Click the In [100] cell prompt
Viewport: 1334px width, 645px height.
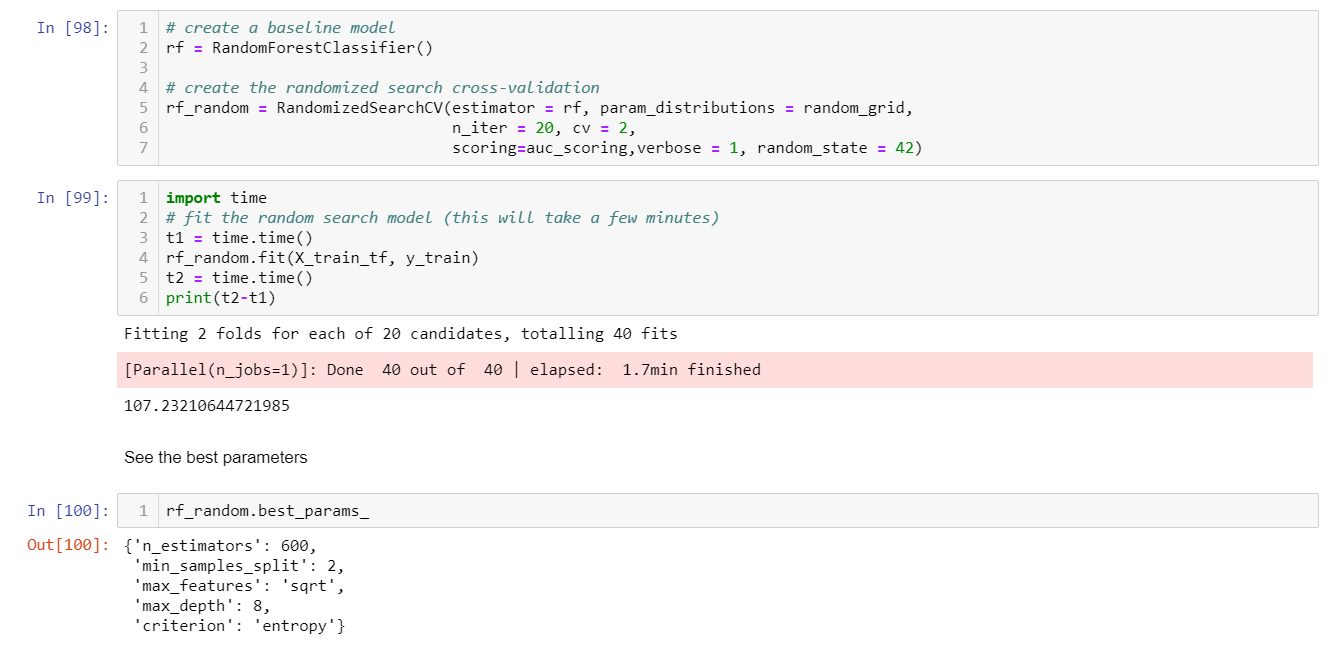68,510
